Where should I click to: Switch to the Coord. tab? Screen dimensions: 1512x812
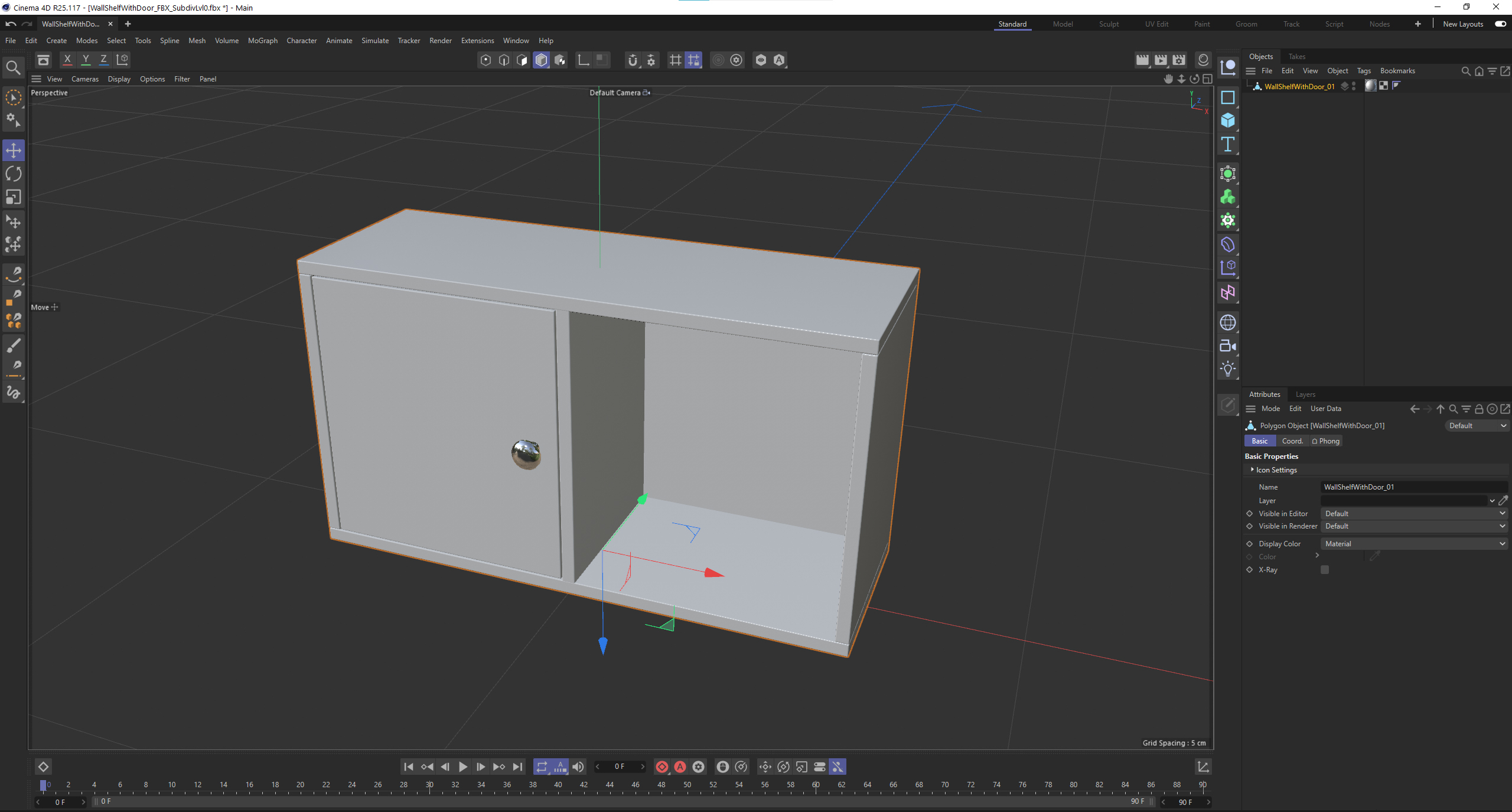click(1292, 441)
